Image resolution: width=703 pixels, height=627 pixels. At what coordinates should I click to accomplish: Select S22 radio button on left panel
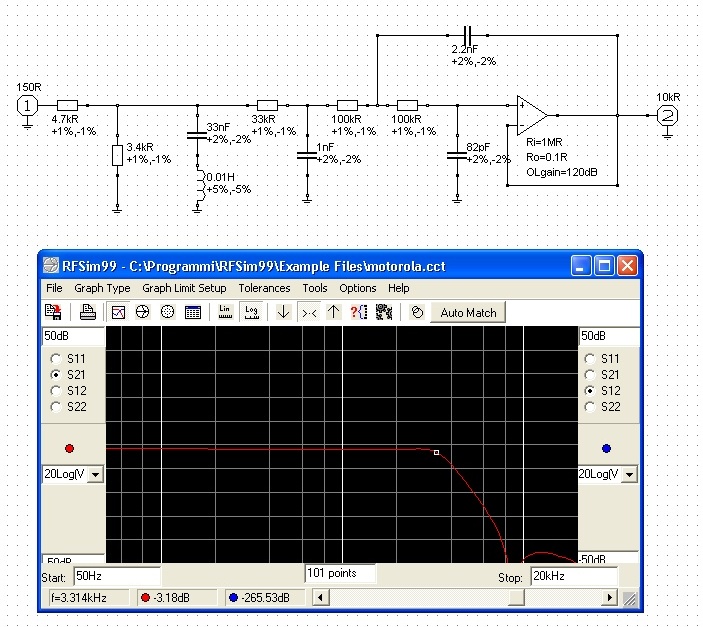57,407
